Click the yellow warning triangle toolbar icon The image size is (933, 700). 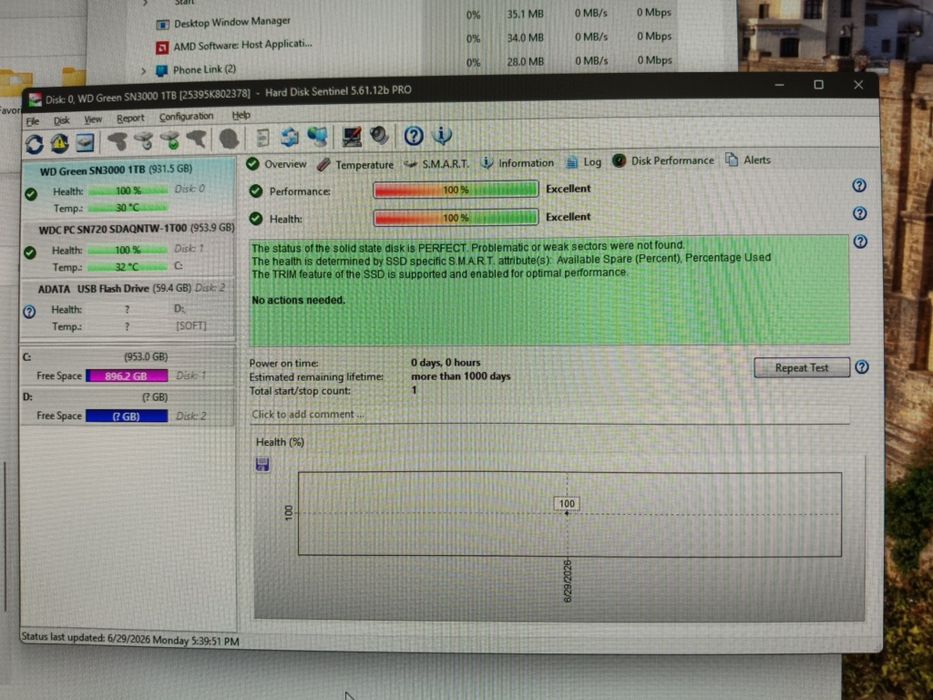59,143
